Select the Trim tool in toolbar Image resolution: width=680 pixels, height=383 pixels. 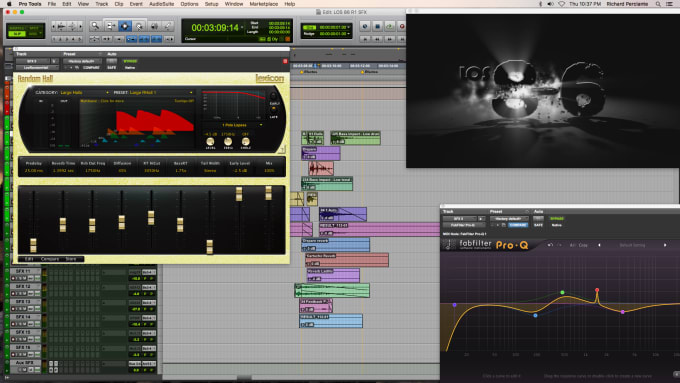click(x=110, y=26)
